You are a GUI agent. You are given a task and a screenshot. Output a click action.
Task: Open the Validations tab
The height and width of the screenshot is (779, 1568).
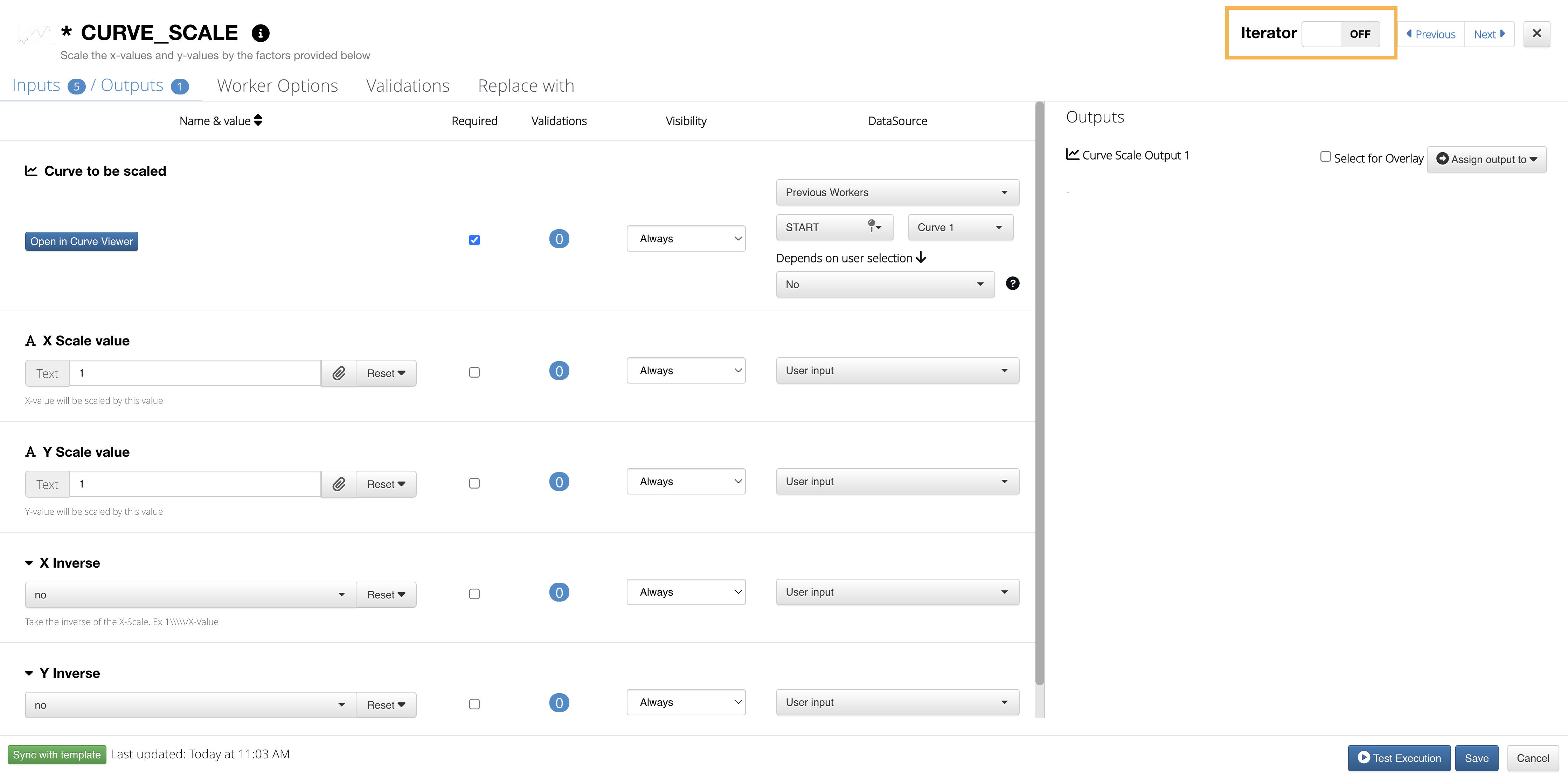pyautogui.click(x=407, y=86)
